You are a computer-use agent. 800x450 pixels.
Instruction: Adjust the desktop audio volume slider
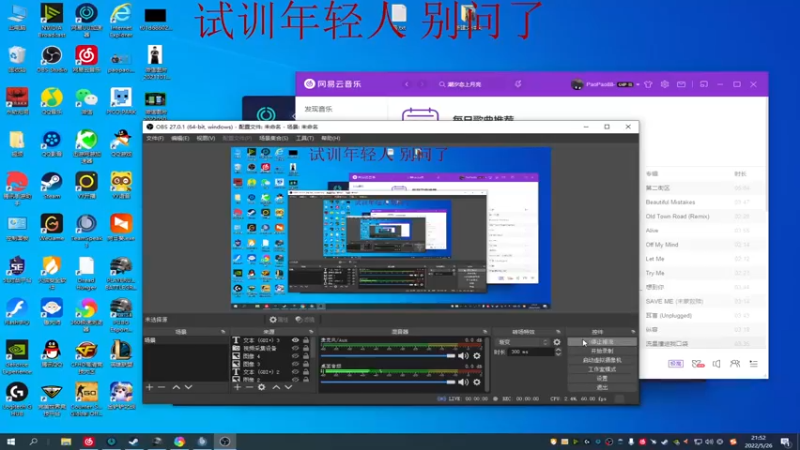pos(388,382)
